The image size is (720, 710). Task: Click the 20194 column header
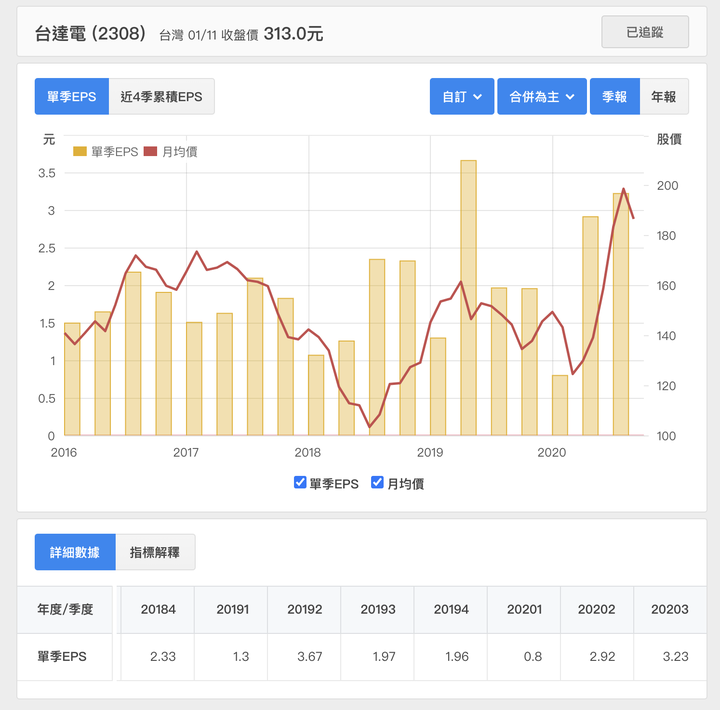coord(451,609)
